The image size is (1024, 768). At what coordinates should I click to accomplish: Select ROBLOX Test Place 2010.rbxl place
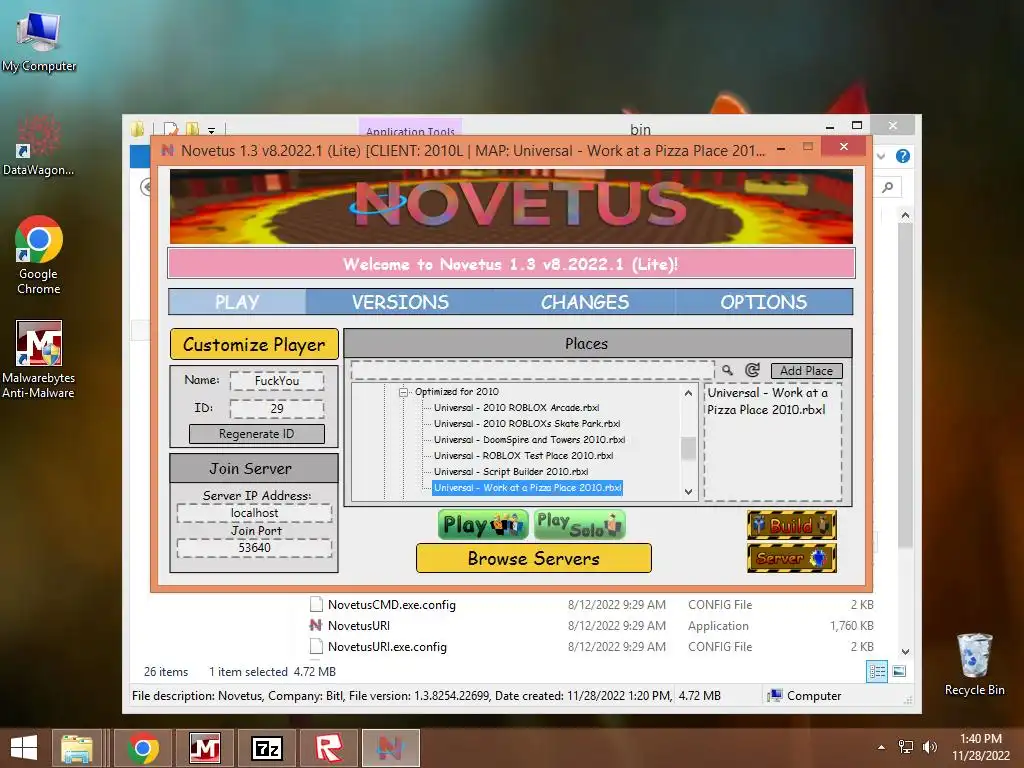pos(524,456)
